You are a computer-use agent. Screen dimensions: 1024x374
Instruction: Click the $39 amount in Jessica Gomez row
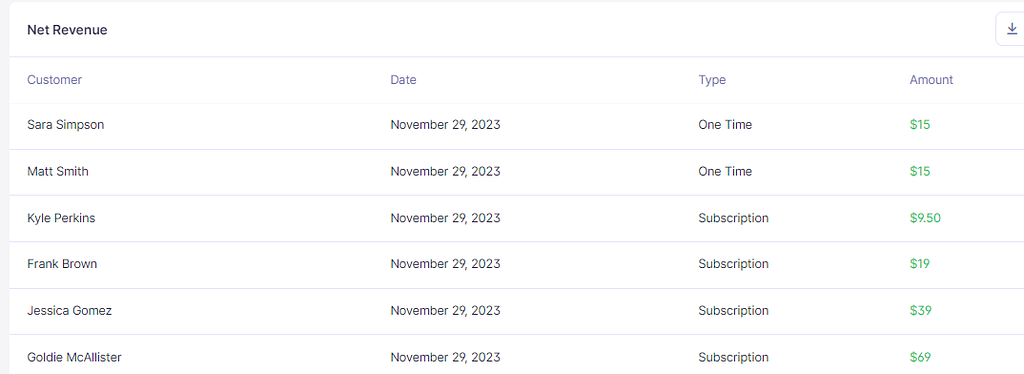tap(920, 311)
